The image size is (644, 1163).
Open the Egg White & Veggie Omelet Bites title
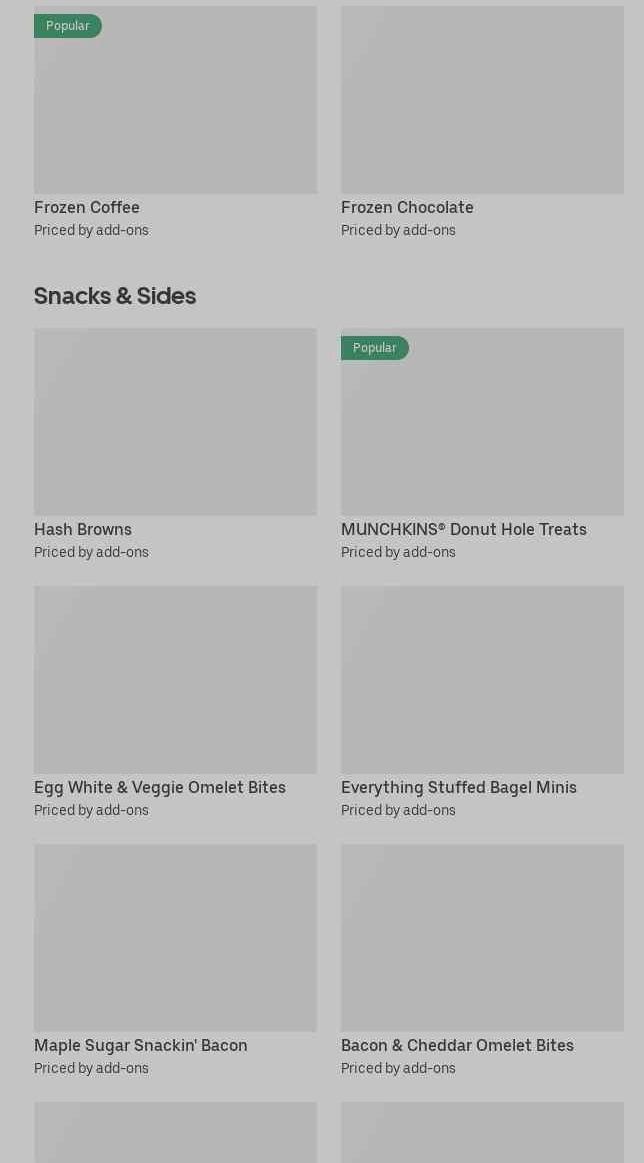click(160, 787)
